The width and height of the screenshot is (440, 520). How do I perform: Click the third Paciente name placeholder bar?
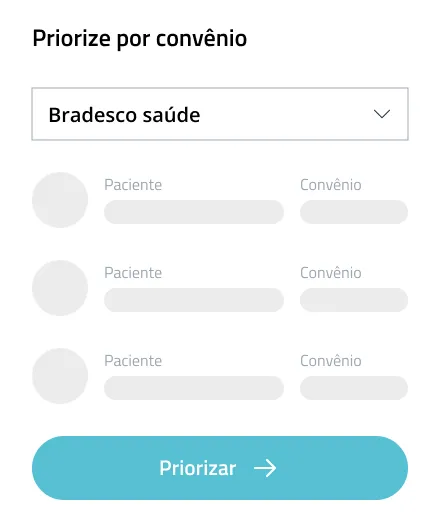point(194,388)
